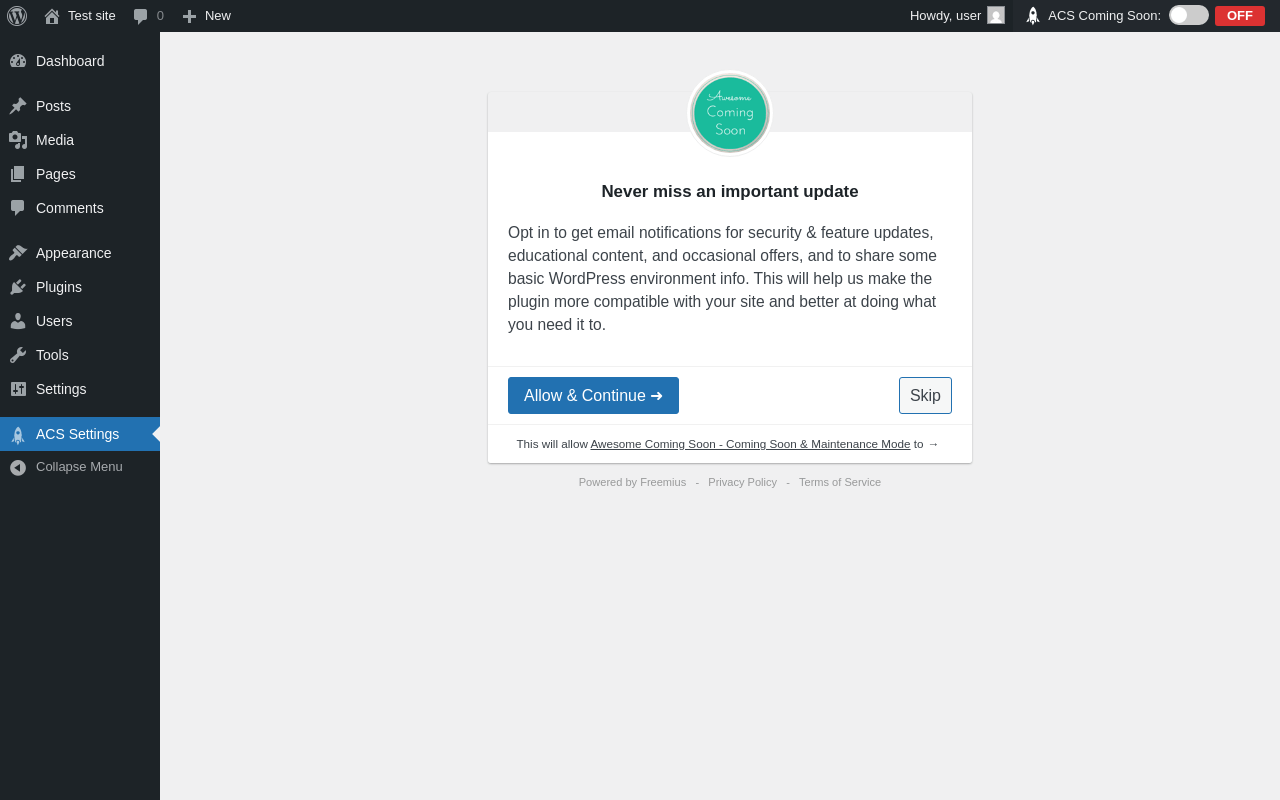Collapse the admin sidebar menu
This screenshot has width=1280, height=800.
[80, 467]
